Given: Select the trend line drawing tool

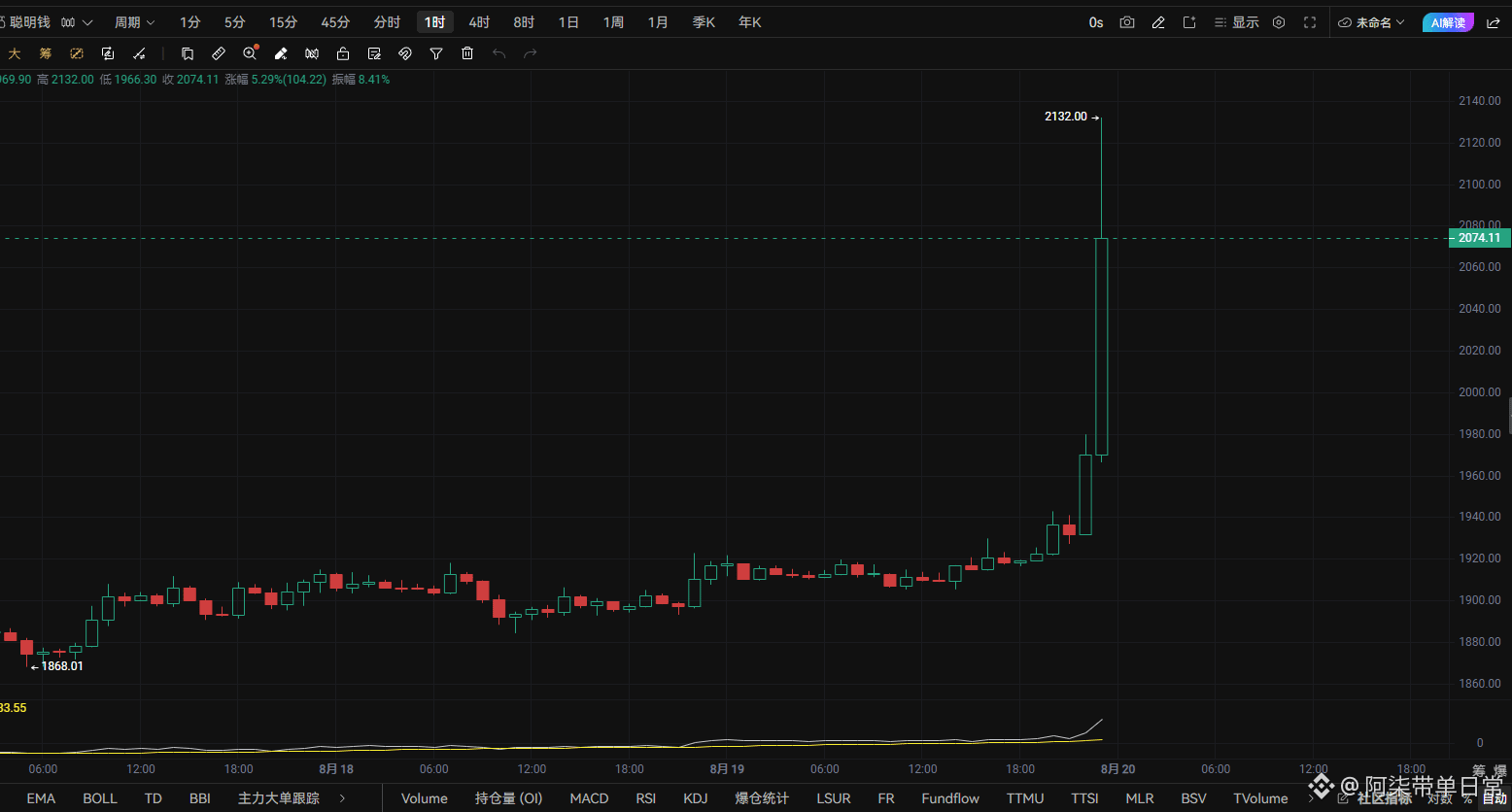Looking at the screenshot, I should [139, 53].
